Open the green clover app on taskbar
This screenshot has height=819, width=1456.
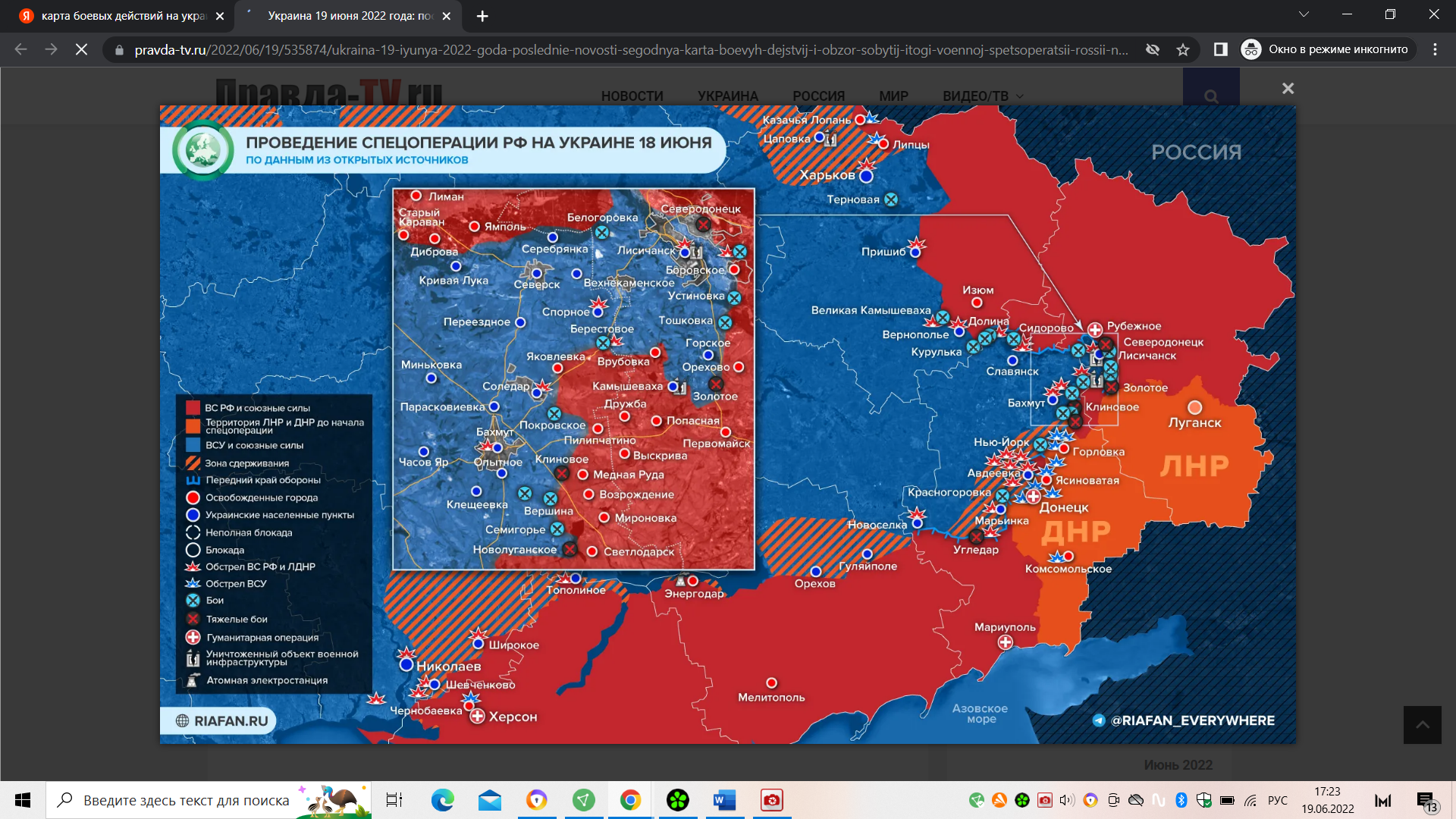pos(678,800)
